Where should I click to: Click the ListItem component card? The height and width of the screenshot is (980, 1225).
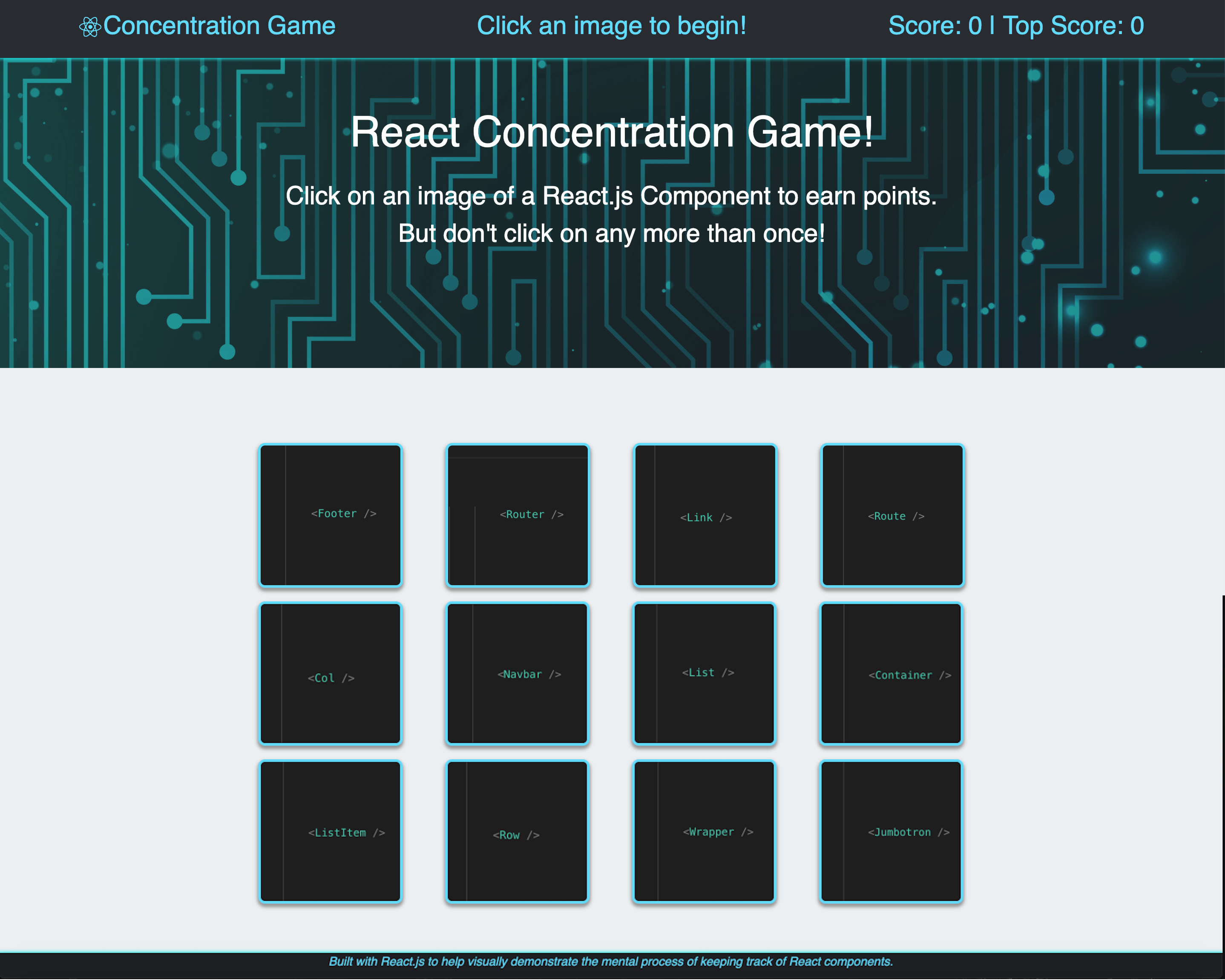pos(330,832)
